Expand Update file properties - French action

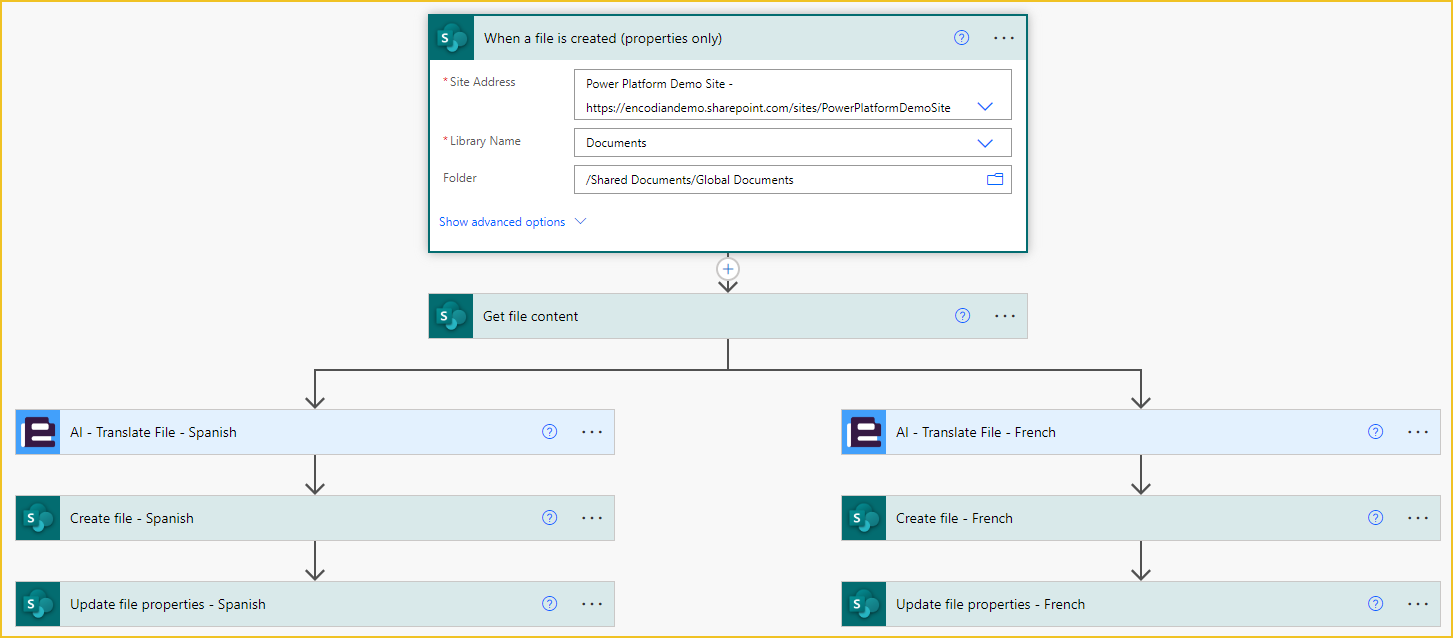1141,604
